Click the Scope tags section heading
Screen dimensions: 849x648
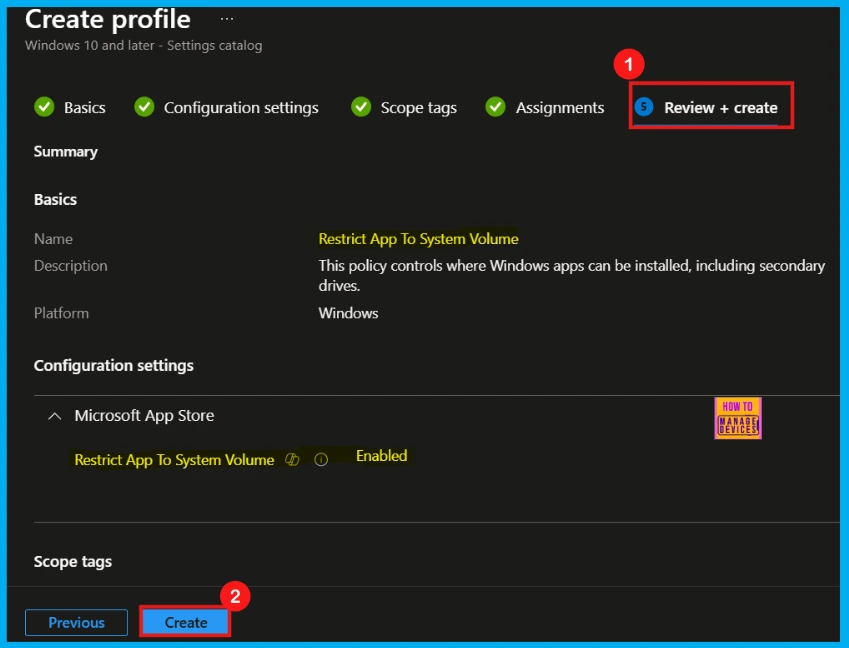pyautogui.click(x=73, y=562)
